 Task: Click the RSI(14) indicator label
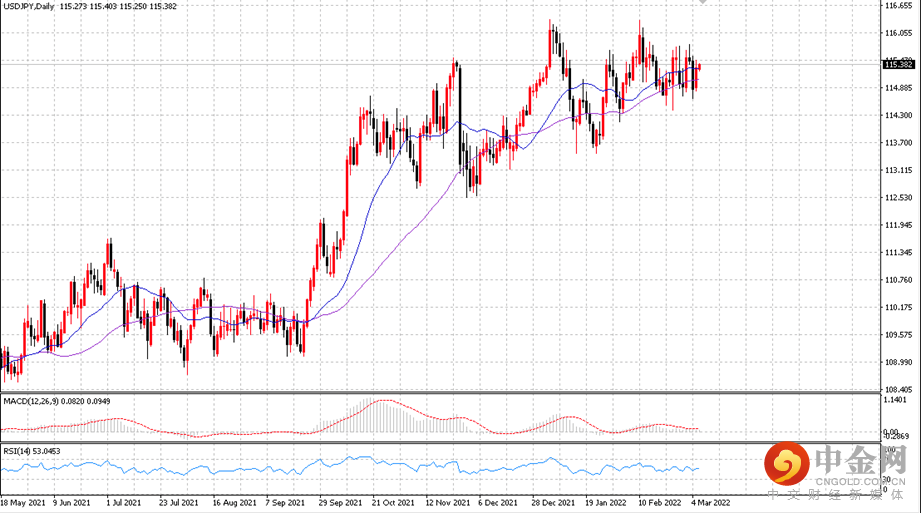(x=17, y=451)
